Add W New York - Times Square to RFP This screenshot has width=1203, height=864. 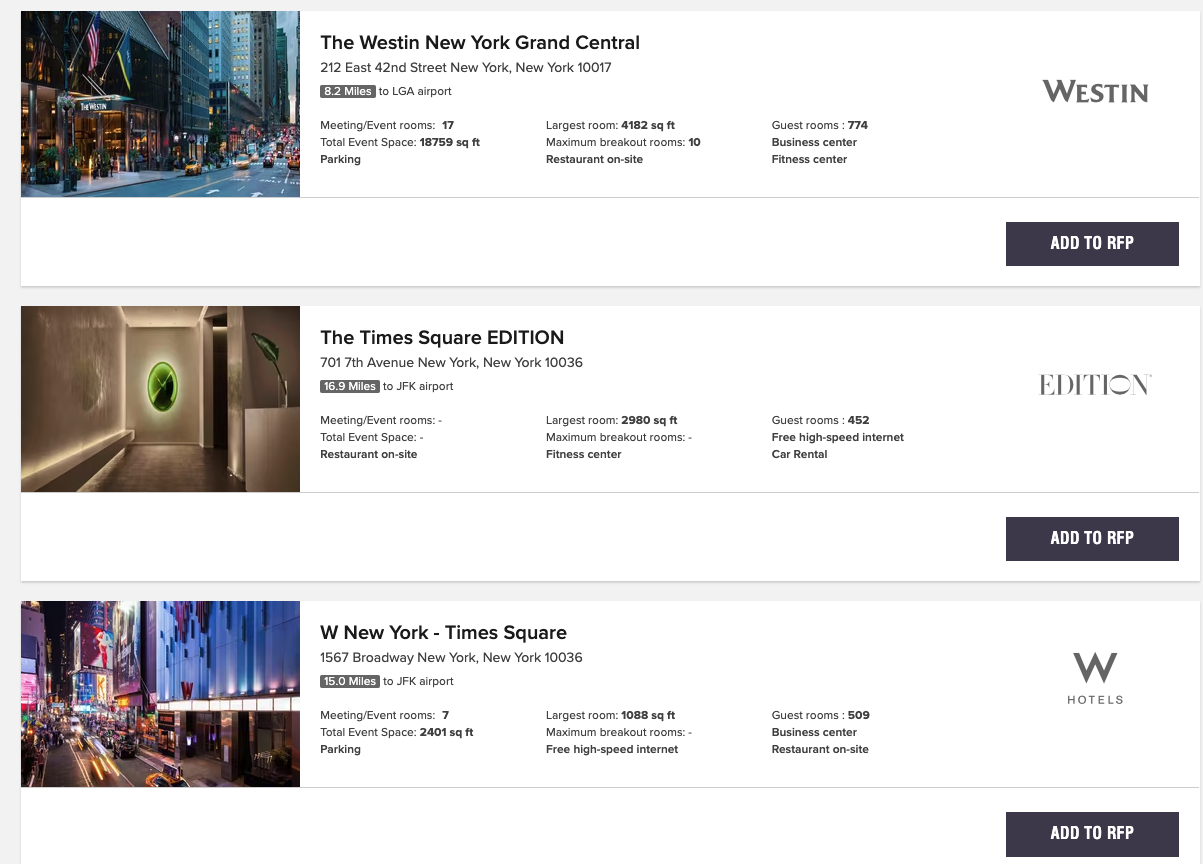1091,833
